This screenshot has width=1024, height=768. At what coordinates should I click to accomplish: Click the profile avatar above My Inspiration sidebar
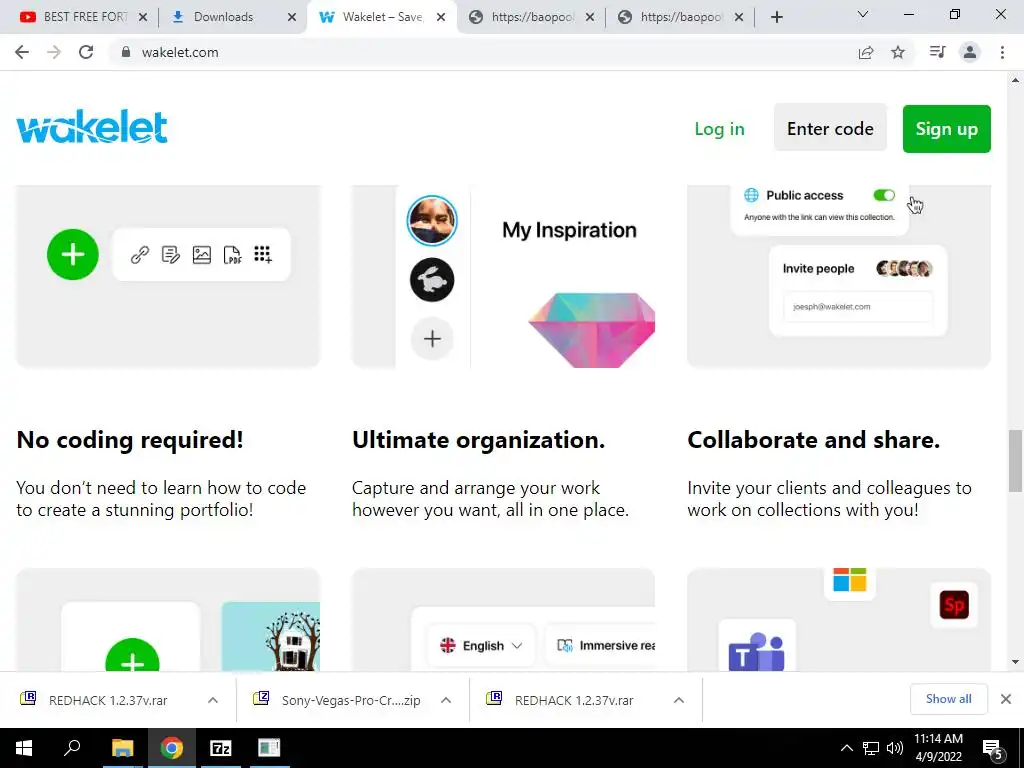pyautogui.click(x=432, y=220)
